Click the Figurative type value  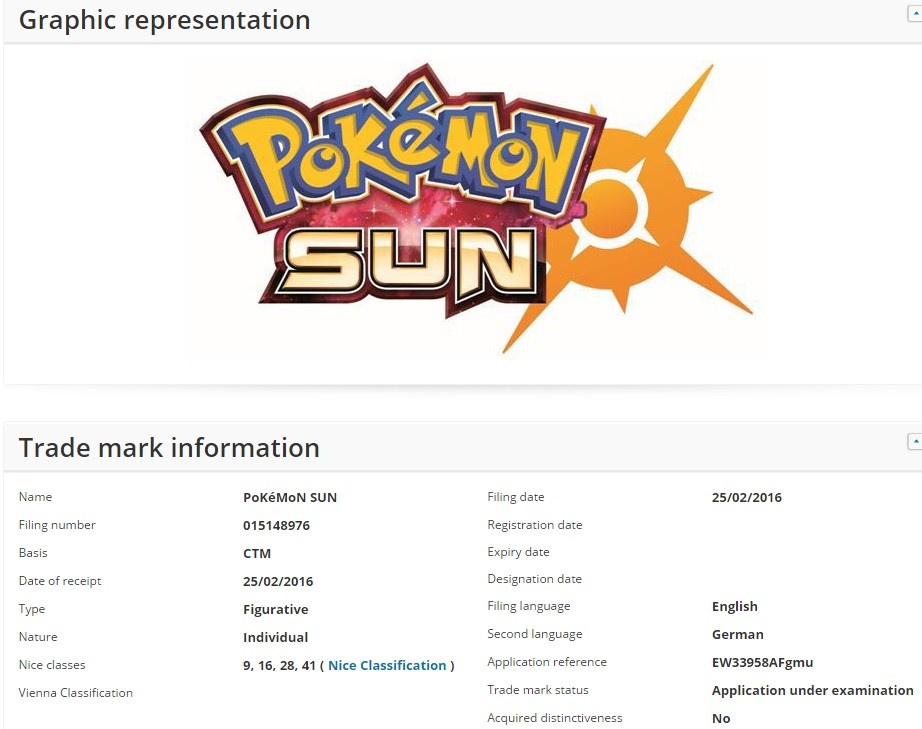pos(275,609)
